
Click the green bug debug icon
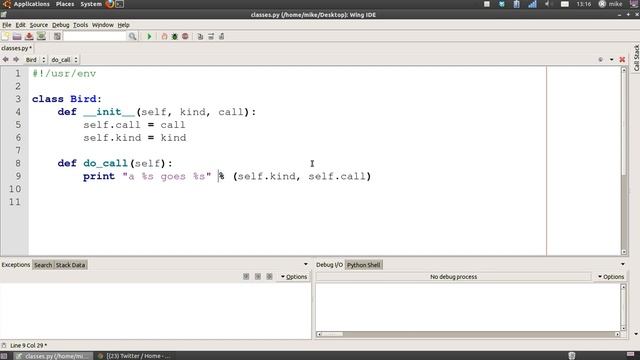click(x=175, y=36)
